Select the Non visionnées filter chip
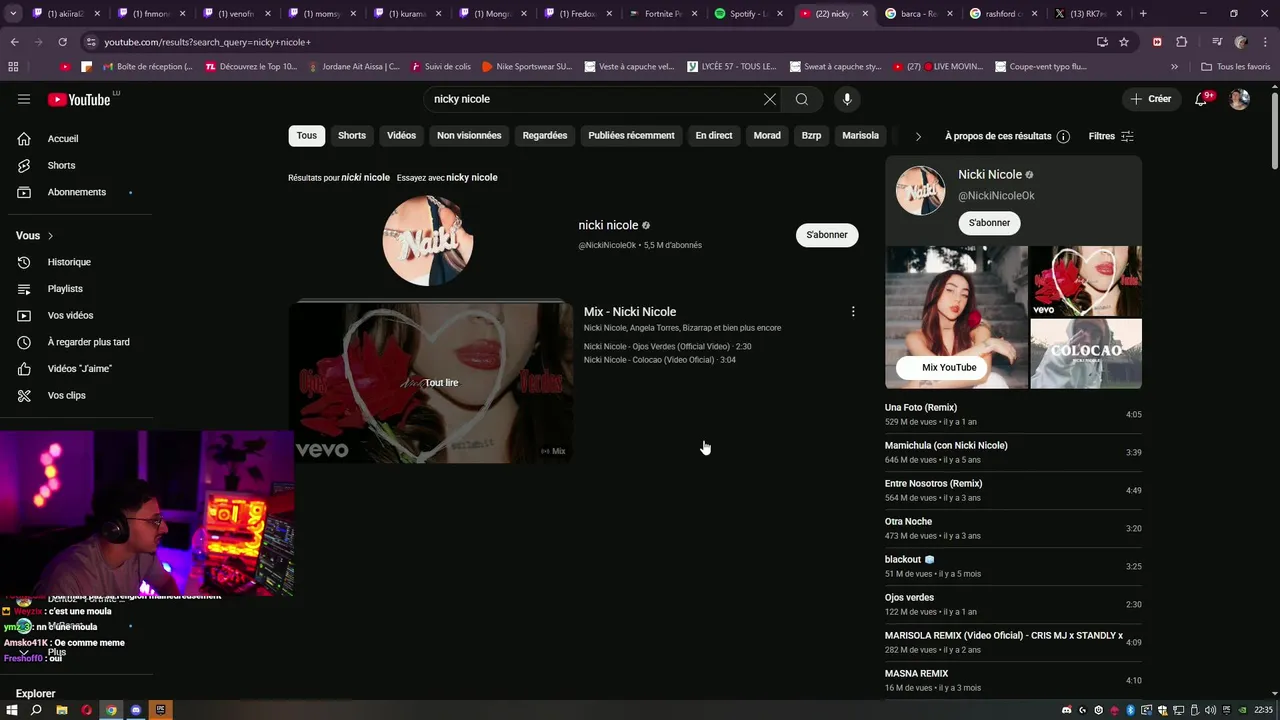1280x720 pixels. coord(469,136)
